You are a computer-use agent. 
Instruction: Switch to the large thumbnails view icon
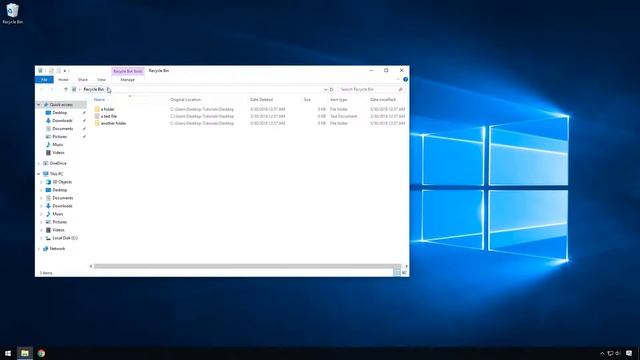click(x=404, y=273)
